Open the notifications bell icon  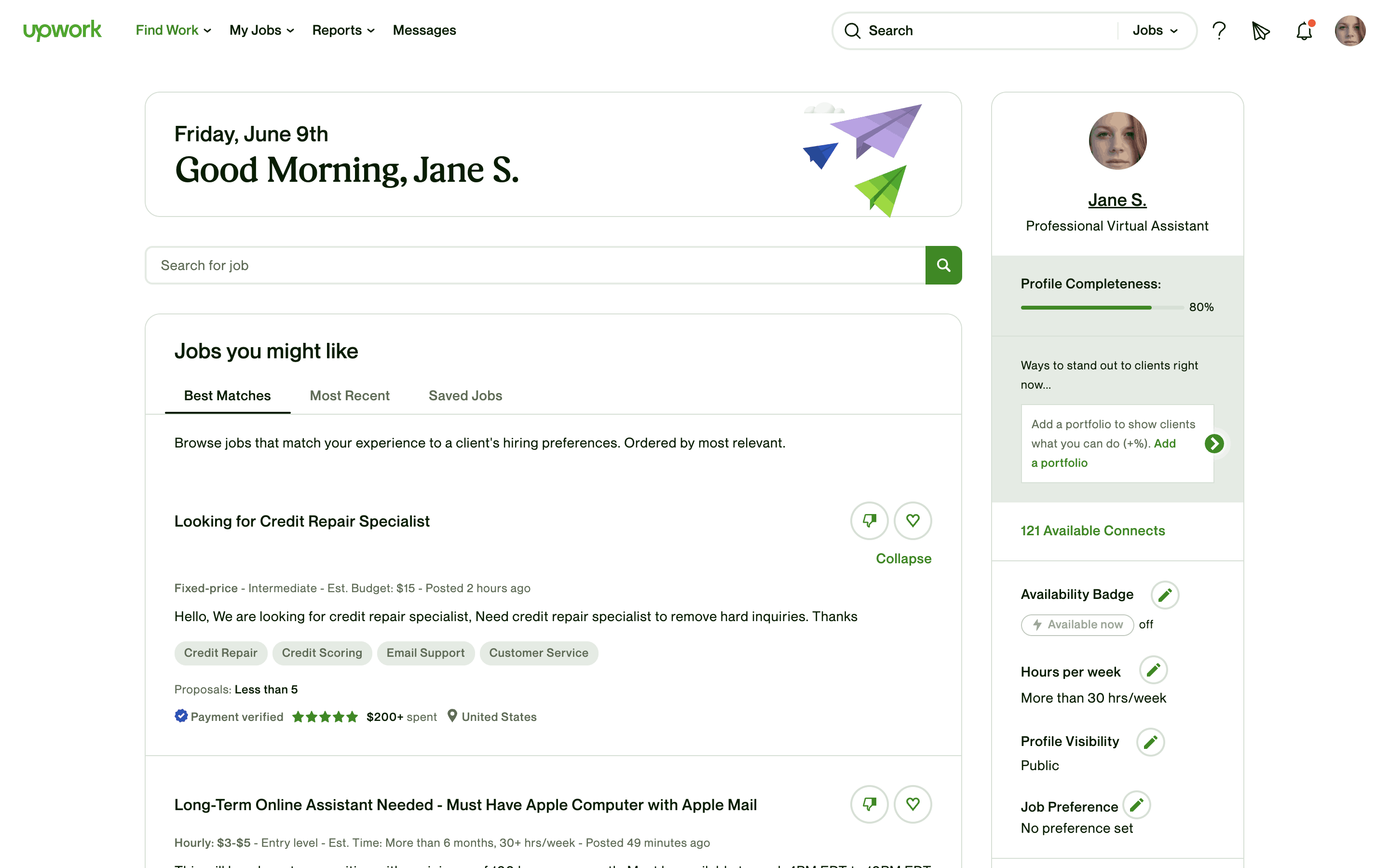tap(1304, 30)
